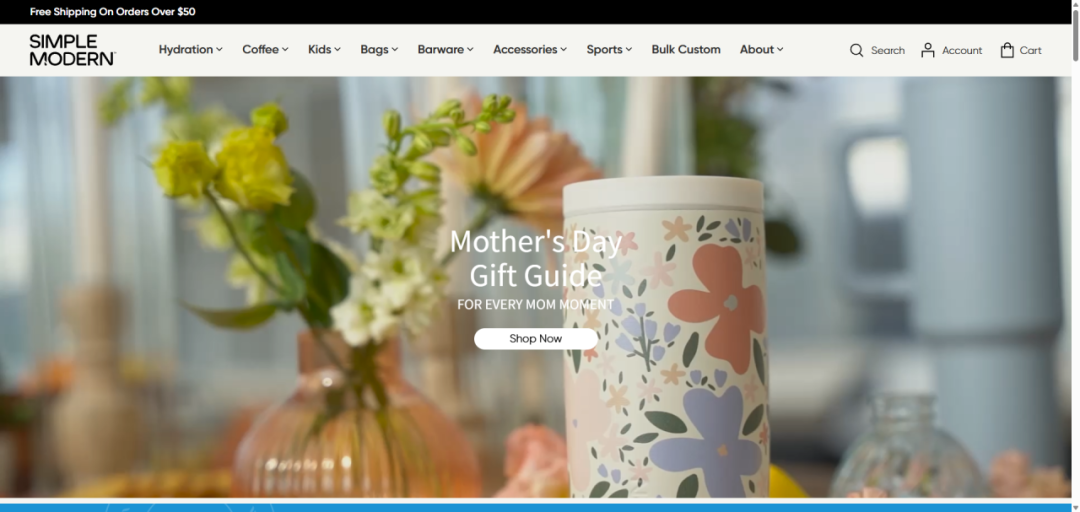This screenshot has height=512, width=1080.
Task: Expand the Hydration dropdown menu
Action: (191, 50)
